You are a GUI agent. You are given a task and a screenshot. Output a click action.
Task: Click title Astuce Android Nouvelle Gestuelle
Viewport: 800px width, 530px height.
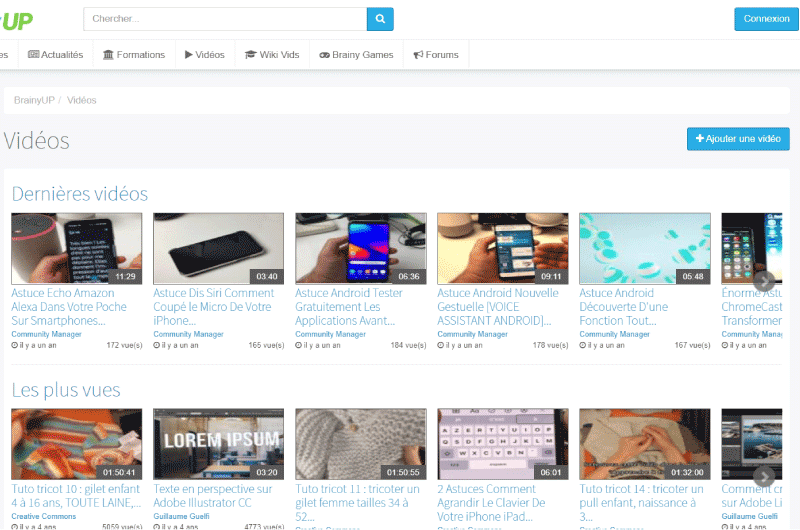pyautogui.click(x=498, y=307)
